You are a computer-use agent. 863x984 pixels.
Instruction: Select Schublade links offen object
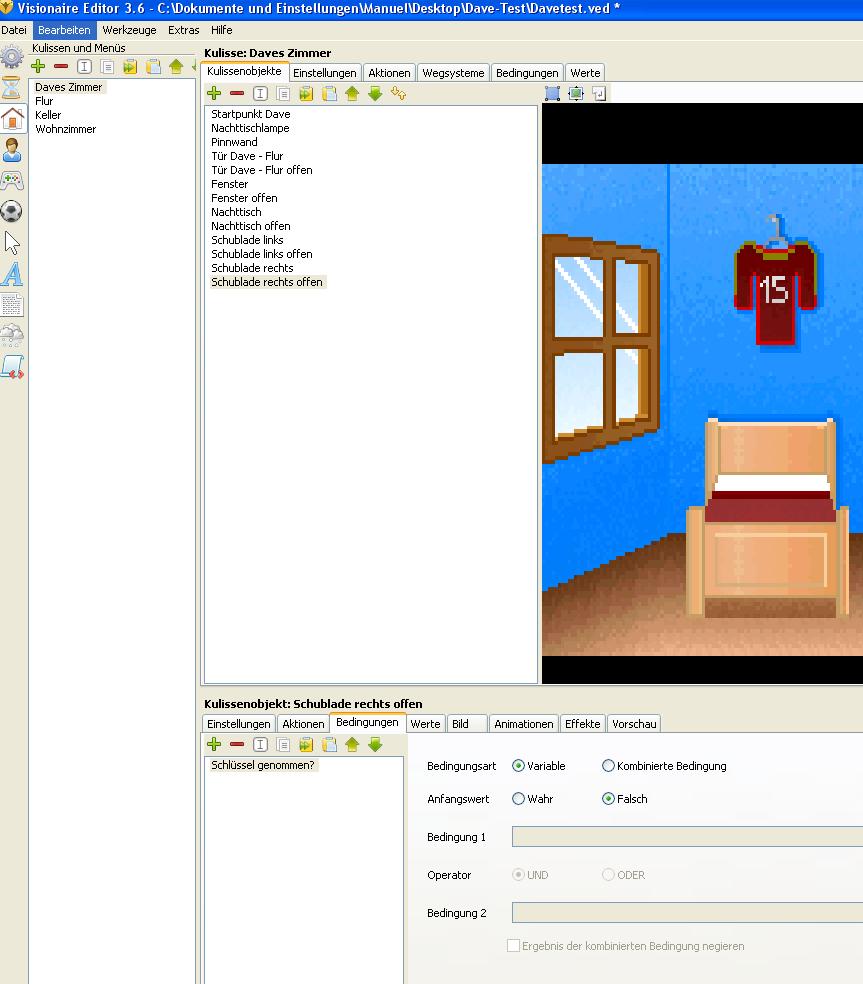262,254
